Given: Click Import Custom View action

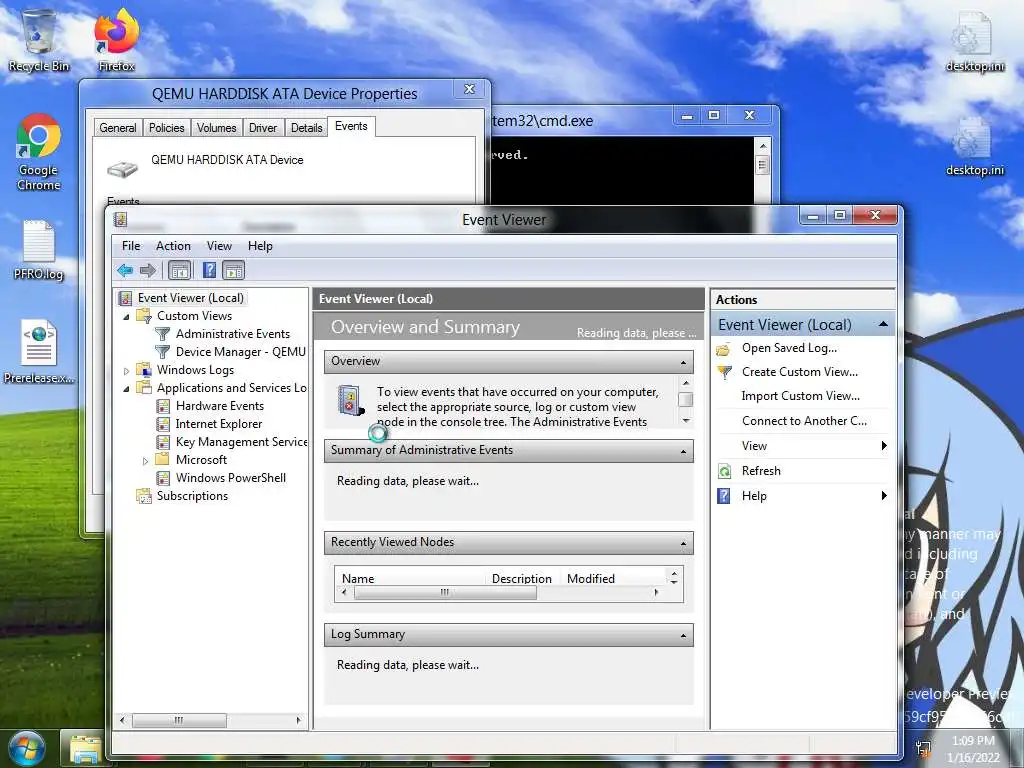Looking at the screenshot, I should tap(800, 396).
